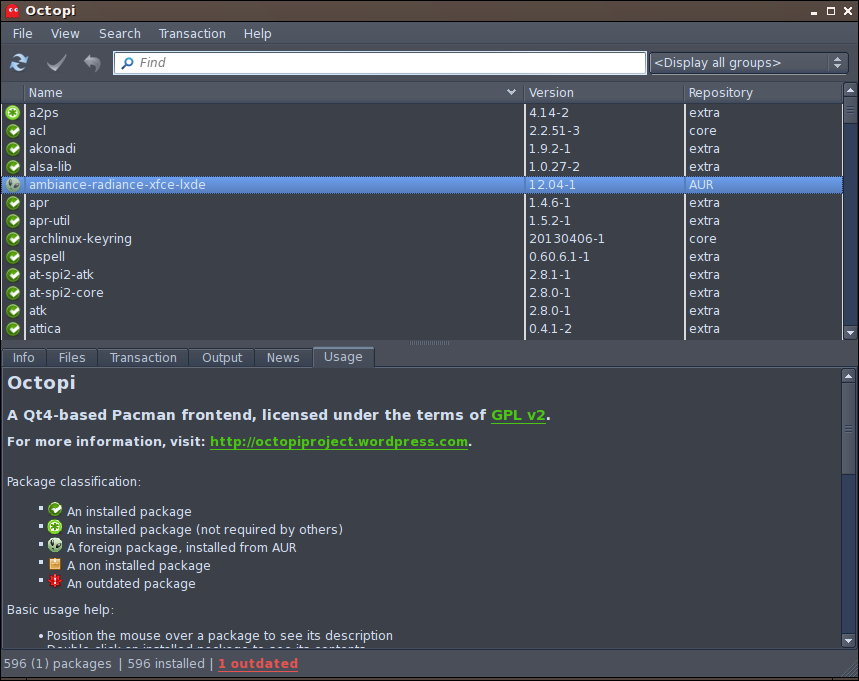Open the Display all groups dropdown

[748, 63]
